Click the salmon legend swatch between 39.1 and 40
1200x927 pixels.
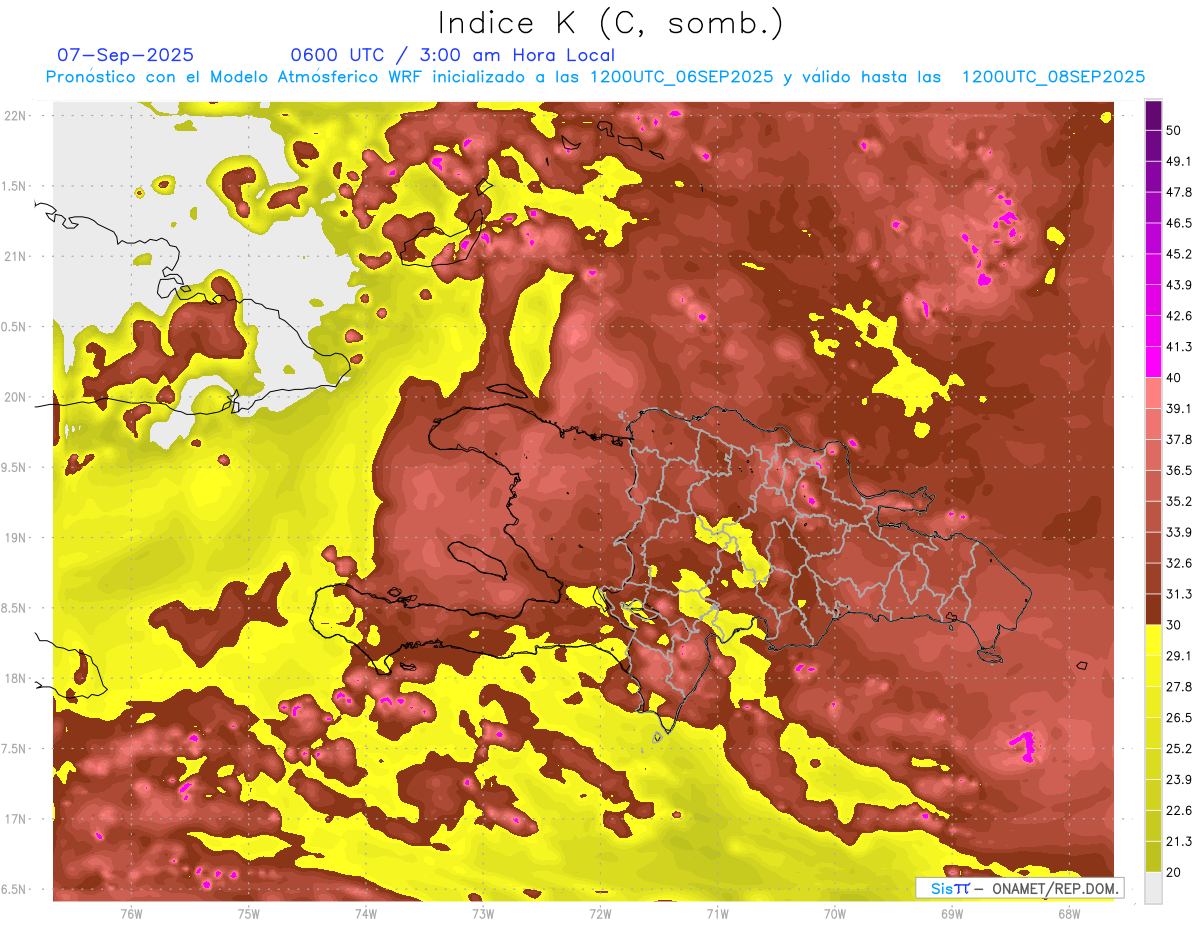(1153, 393)
